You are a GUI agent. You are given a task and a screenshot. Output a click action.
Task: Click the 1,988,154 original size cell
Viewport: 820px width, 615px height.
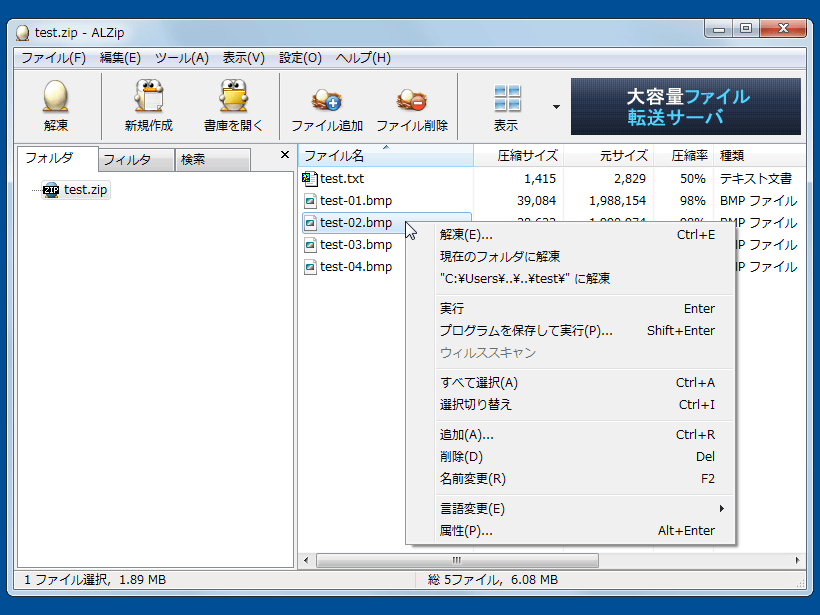pos(618,201)
